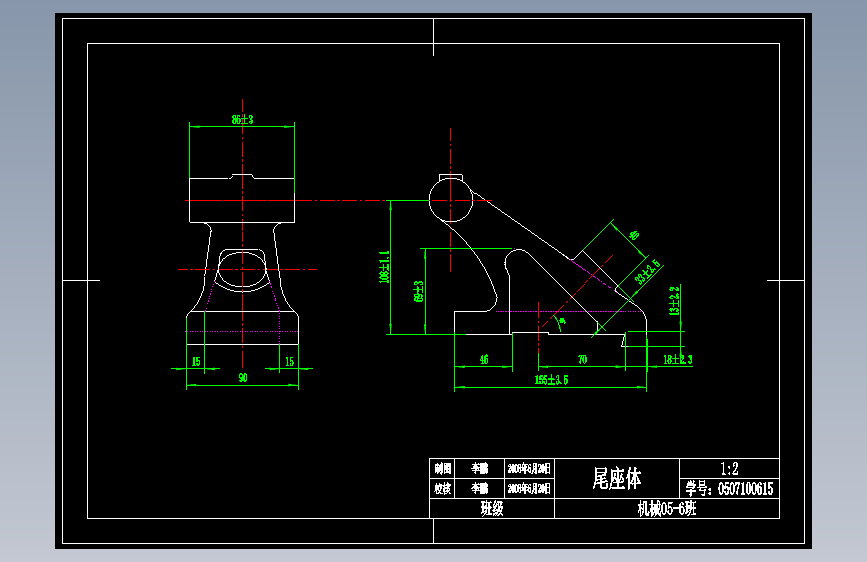Viewport: 867px width, 562px height.
Task: Select the 学号: 0507100615 cell
Action: (729, 489)
